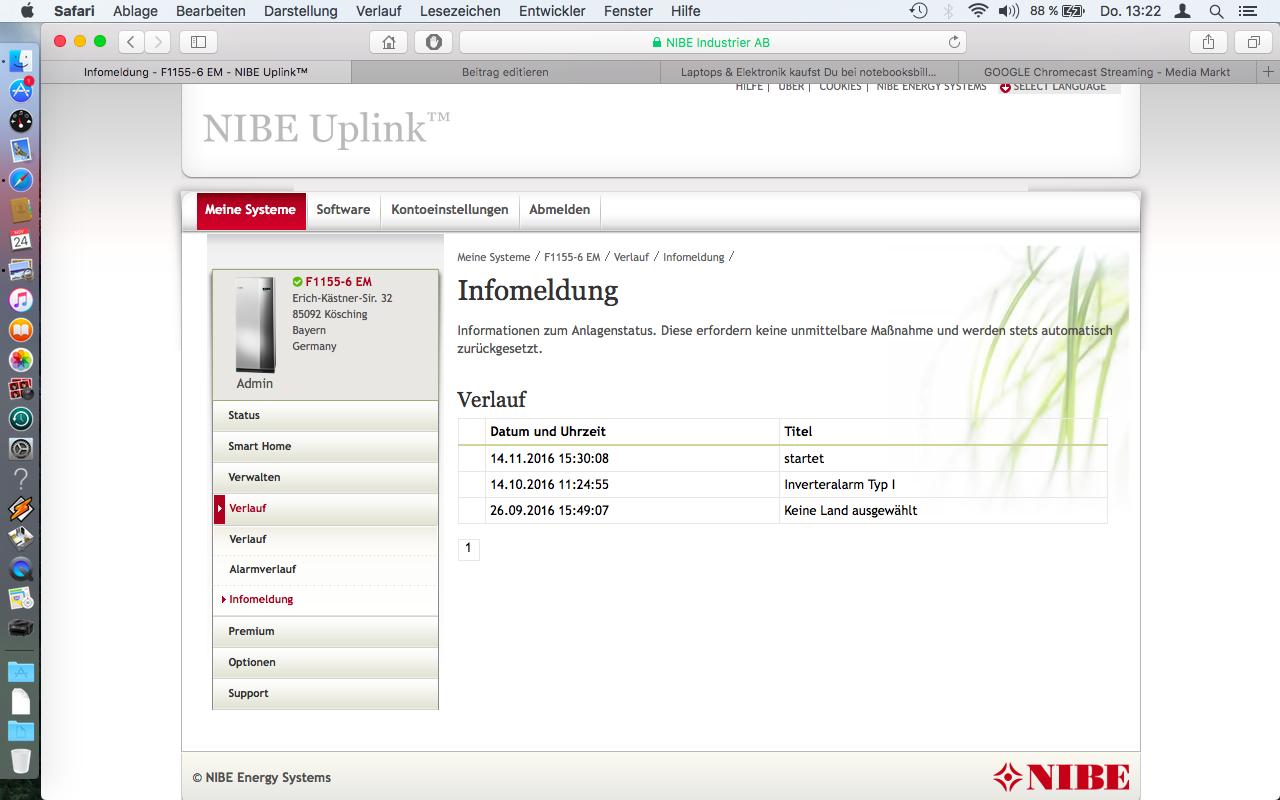Viewport: 1280px width, 800px height.
Task: Open Time Machine menu bar icon
Action: click(918, 11)
